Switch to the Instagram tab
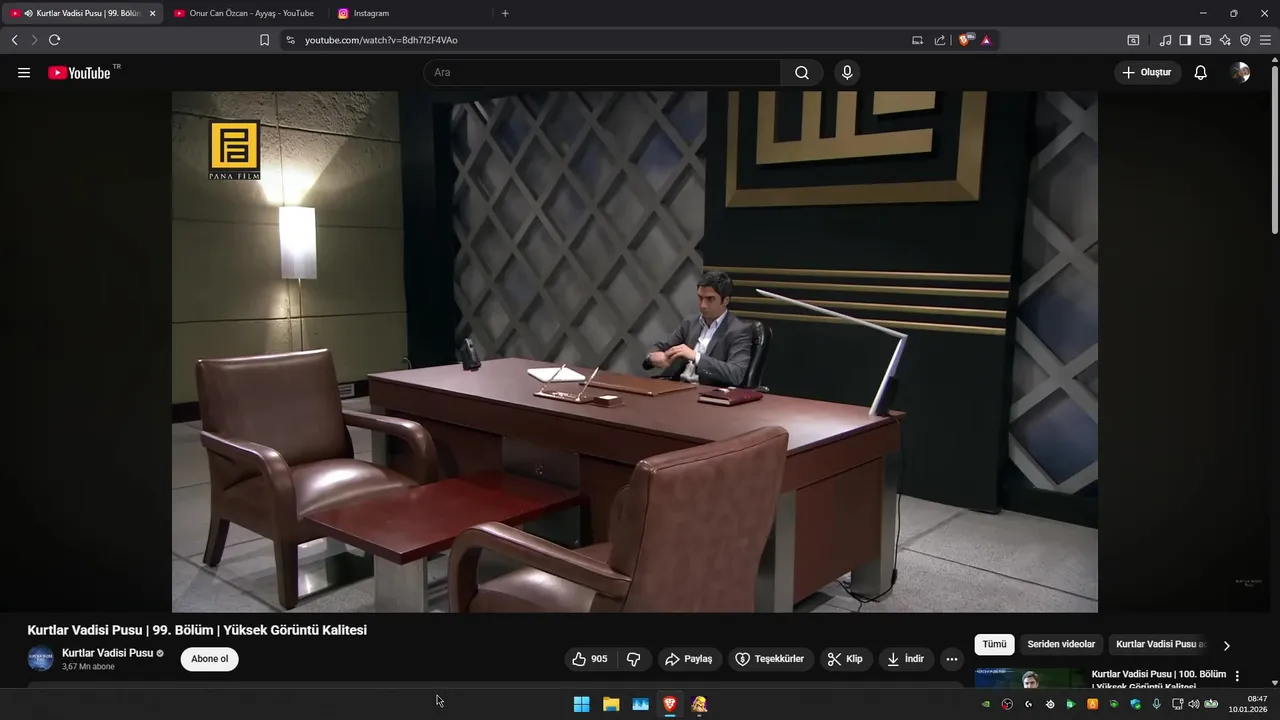Viewport: 1280px width, 720px height. pos(410,13)
